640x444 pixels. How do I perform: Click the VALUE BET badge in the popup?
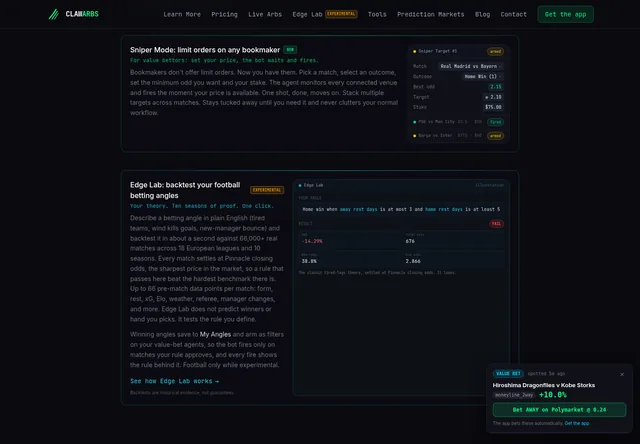pyautogui.click(x=508, y=373)
